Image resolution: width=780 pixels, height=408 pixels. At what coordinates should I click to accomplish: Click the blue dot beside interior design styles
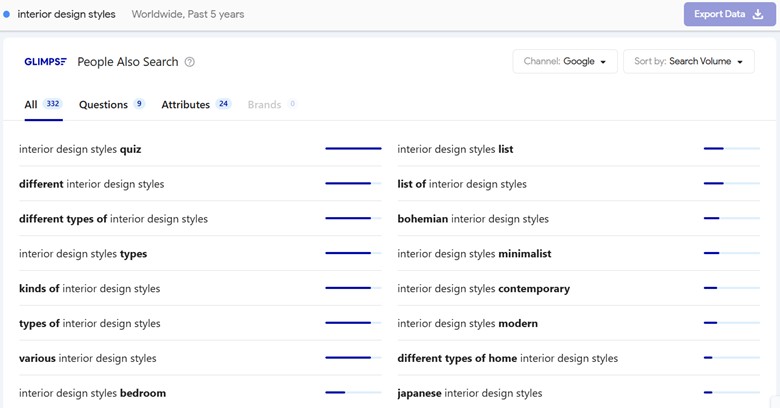[6, 14]
